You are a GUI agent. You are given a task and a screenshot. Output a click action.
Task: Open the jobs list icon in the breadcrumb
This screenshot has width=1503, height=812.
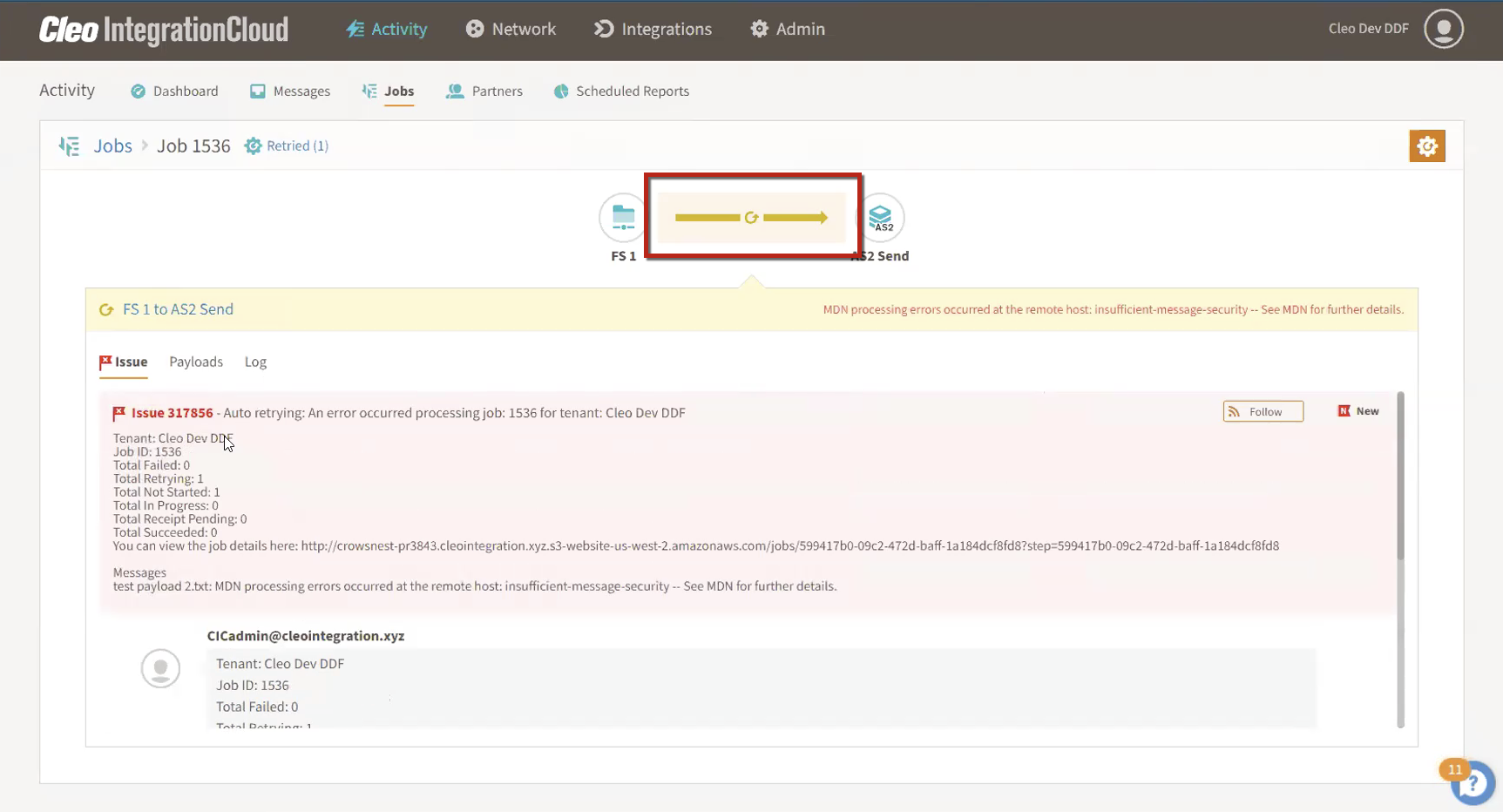click(x=69, y=145)
